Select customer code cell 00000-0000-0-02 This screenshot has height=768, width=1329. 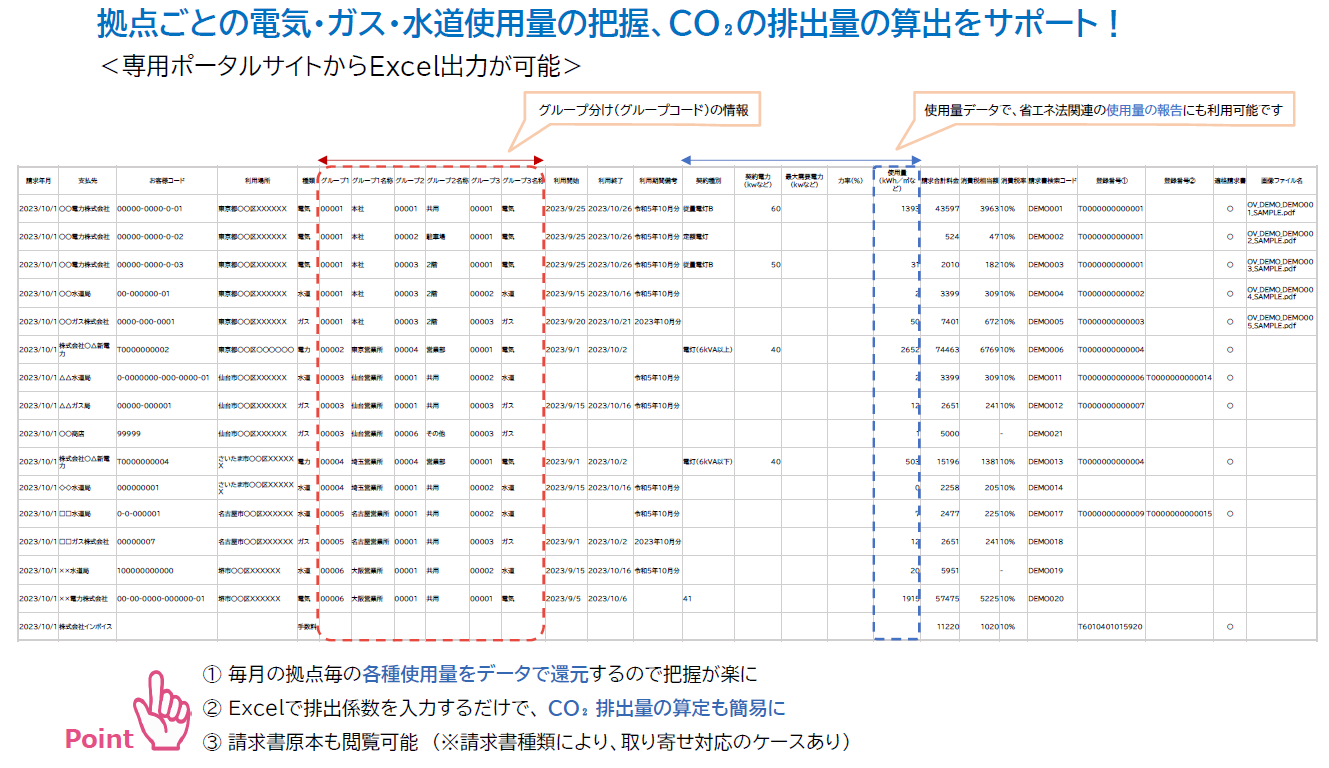point(149,237)
